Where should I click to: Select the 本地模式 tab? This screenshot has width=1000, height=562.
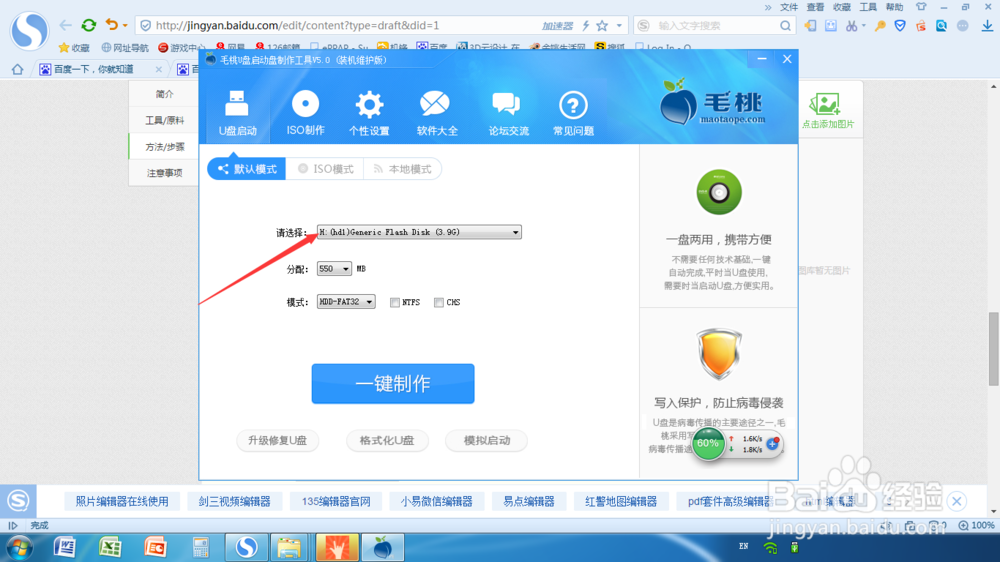pos(402,169)
